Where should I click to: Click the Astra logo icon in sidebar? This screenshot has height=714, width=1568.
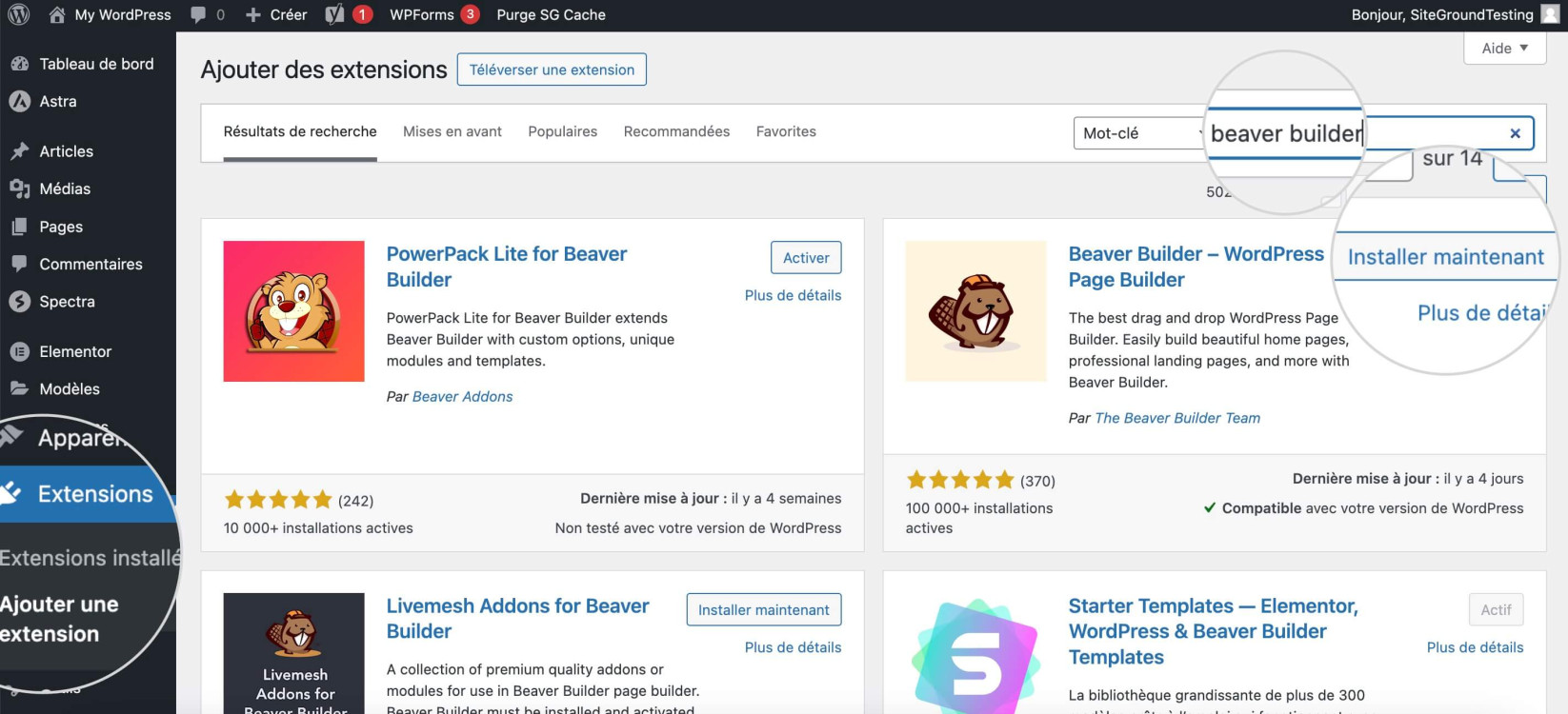pyautogui.click(x=19, y=101)
